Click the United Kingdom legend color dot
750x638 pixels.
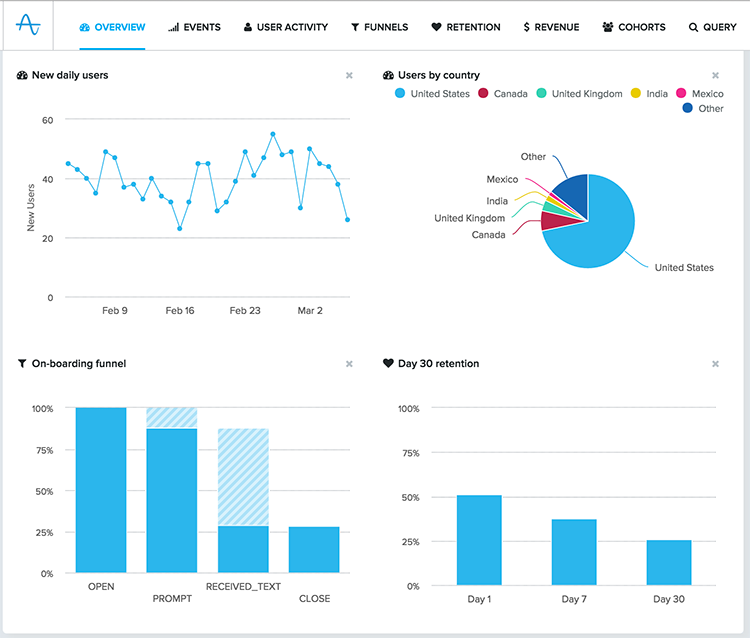pos(541,94)
